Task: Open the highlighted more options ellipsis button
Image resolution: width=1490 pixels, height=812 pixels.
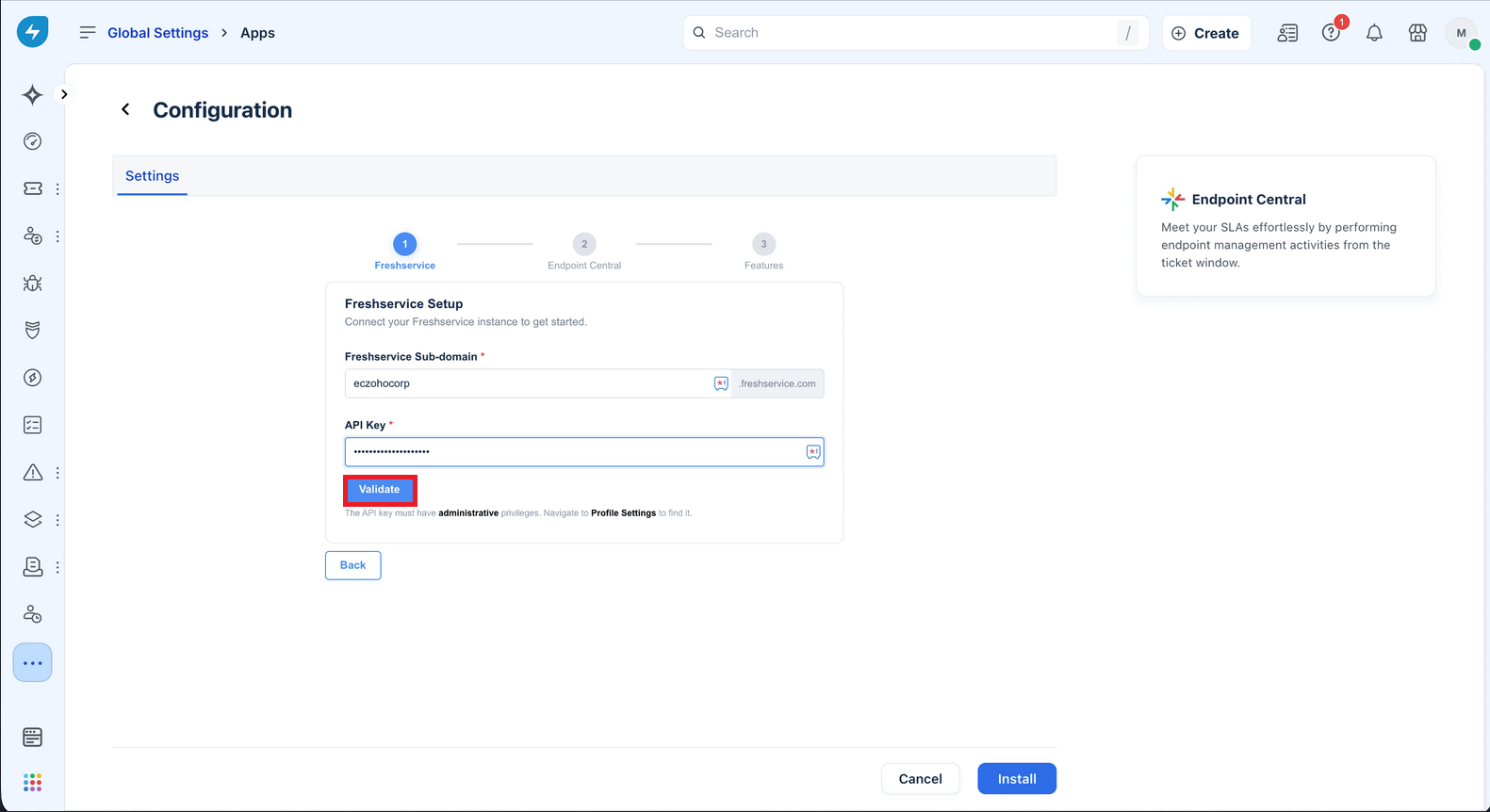Action: (x=32, y=663)
